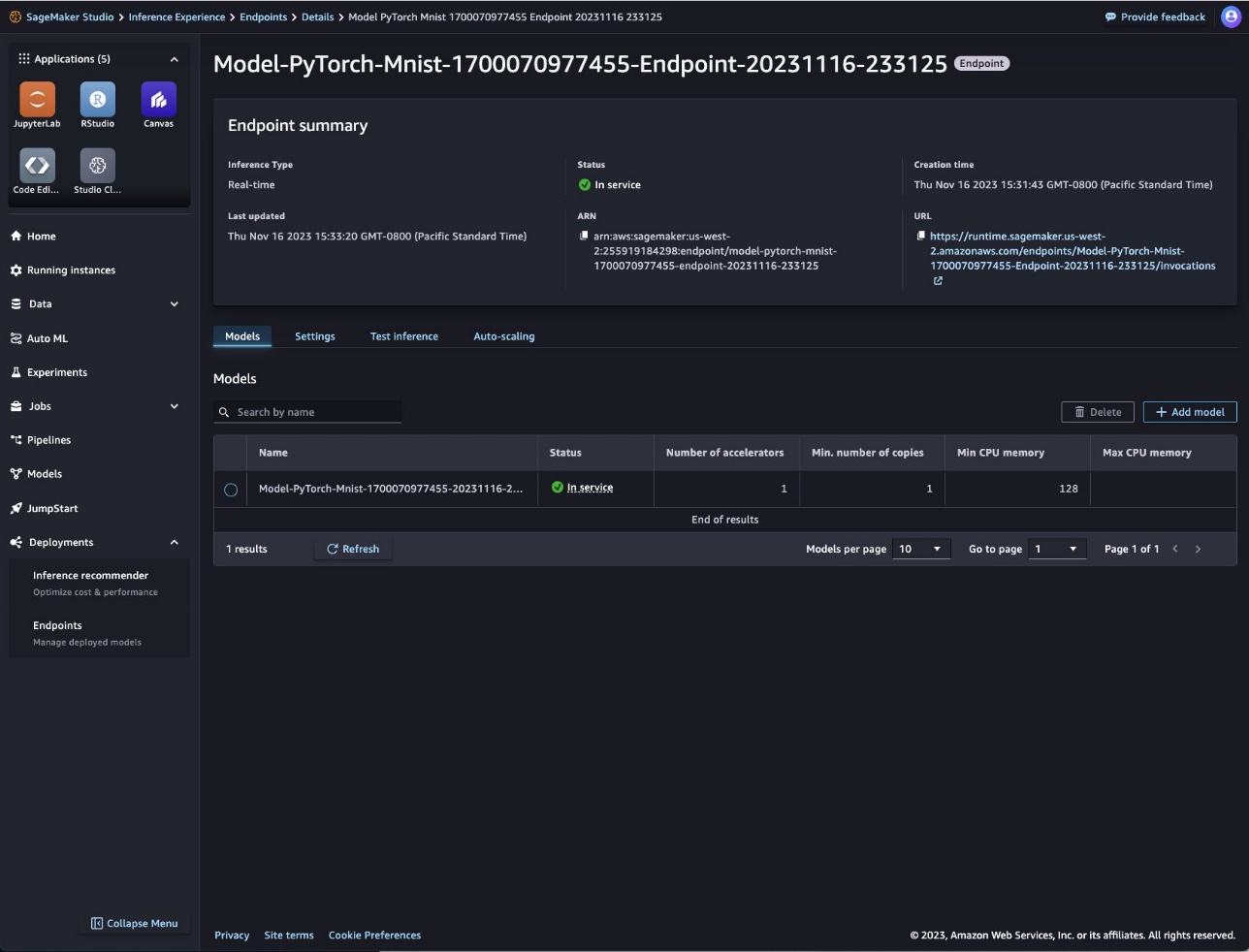Open the Code Editor application icon

point(37,165)
